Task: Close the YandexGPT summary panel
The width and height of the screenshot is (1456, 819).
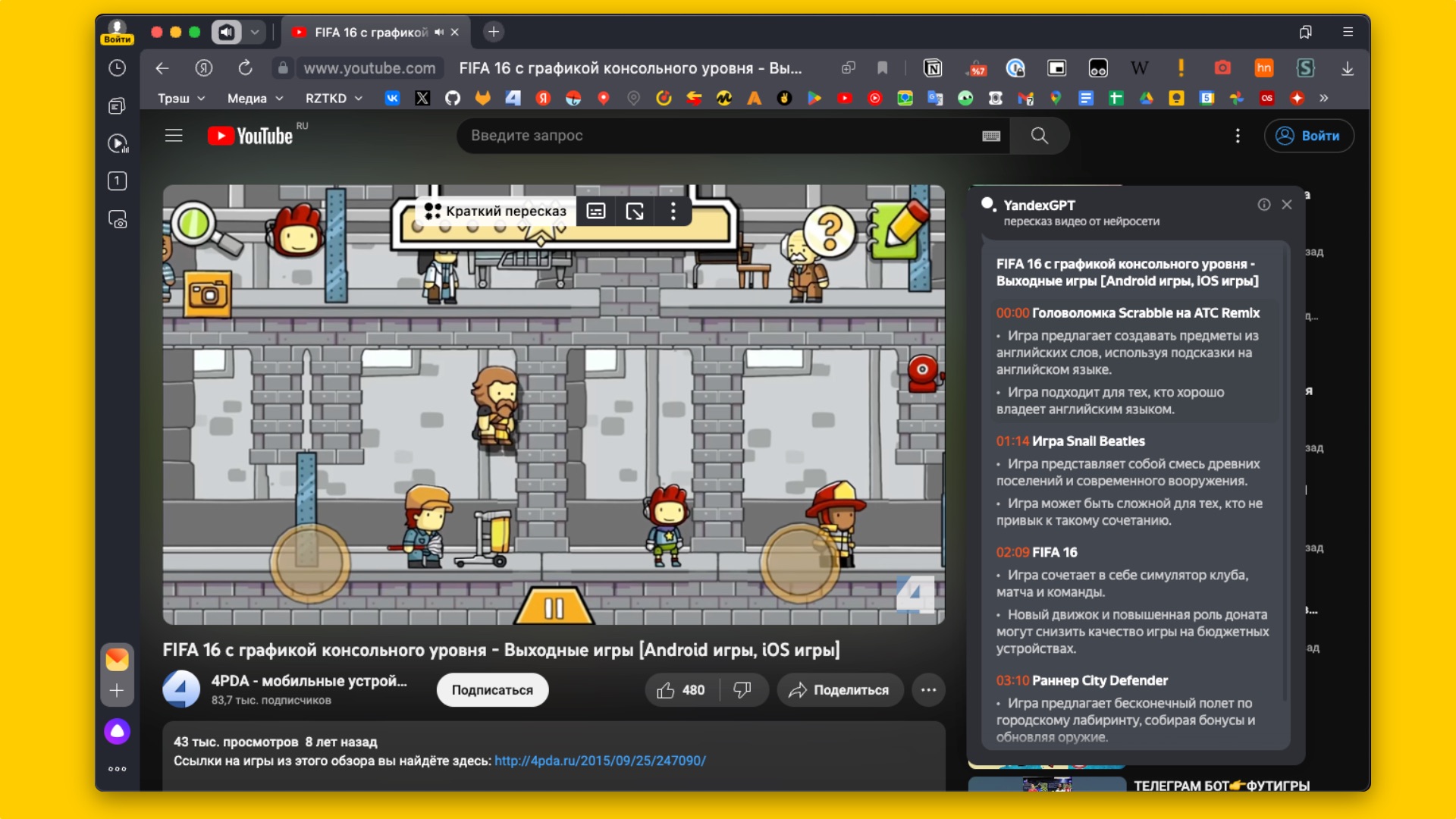Action: pos(1287,205)
